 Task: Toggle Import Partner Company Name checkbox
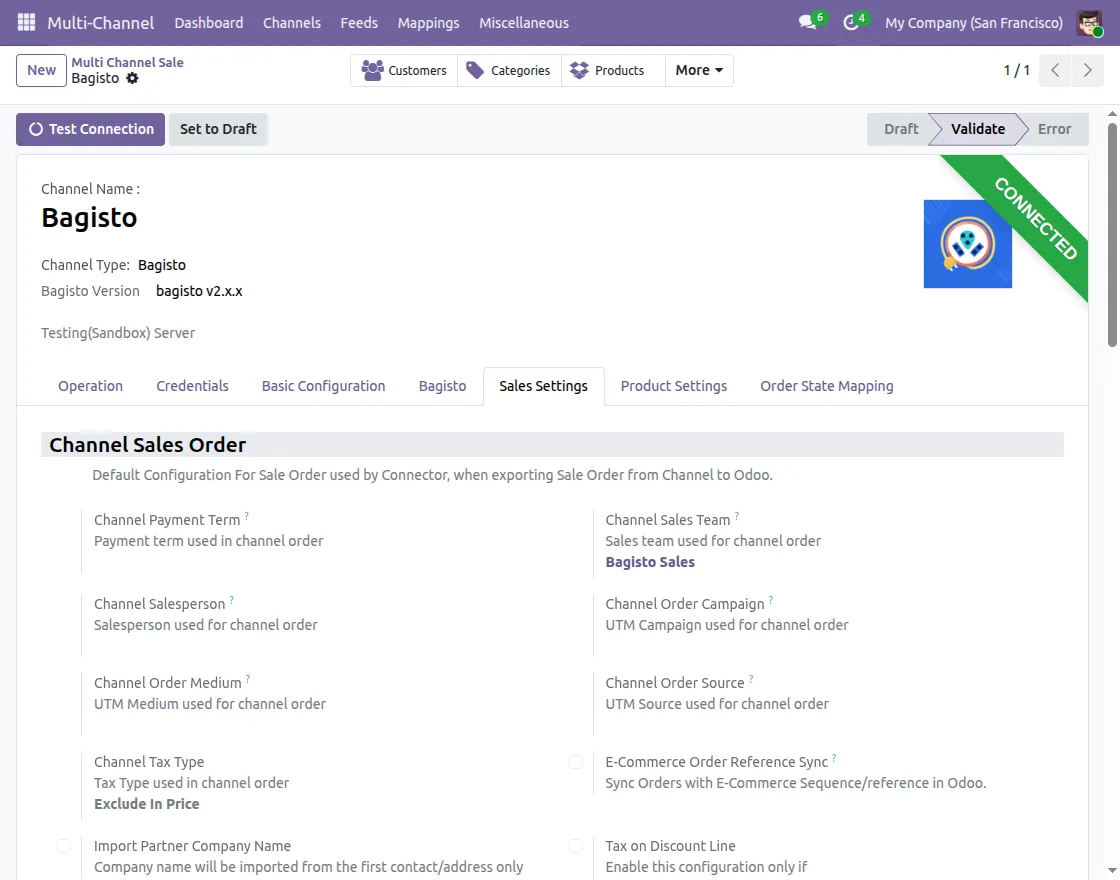click(64, 846)
